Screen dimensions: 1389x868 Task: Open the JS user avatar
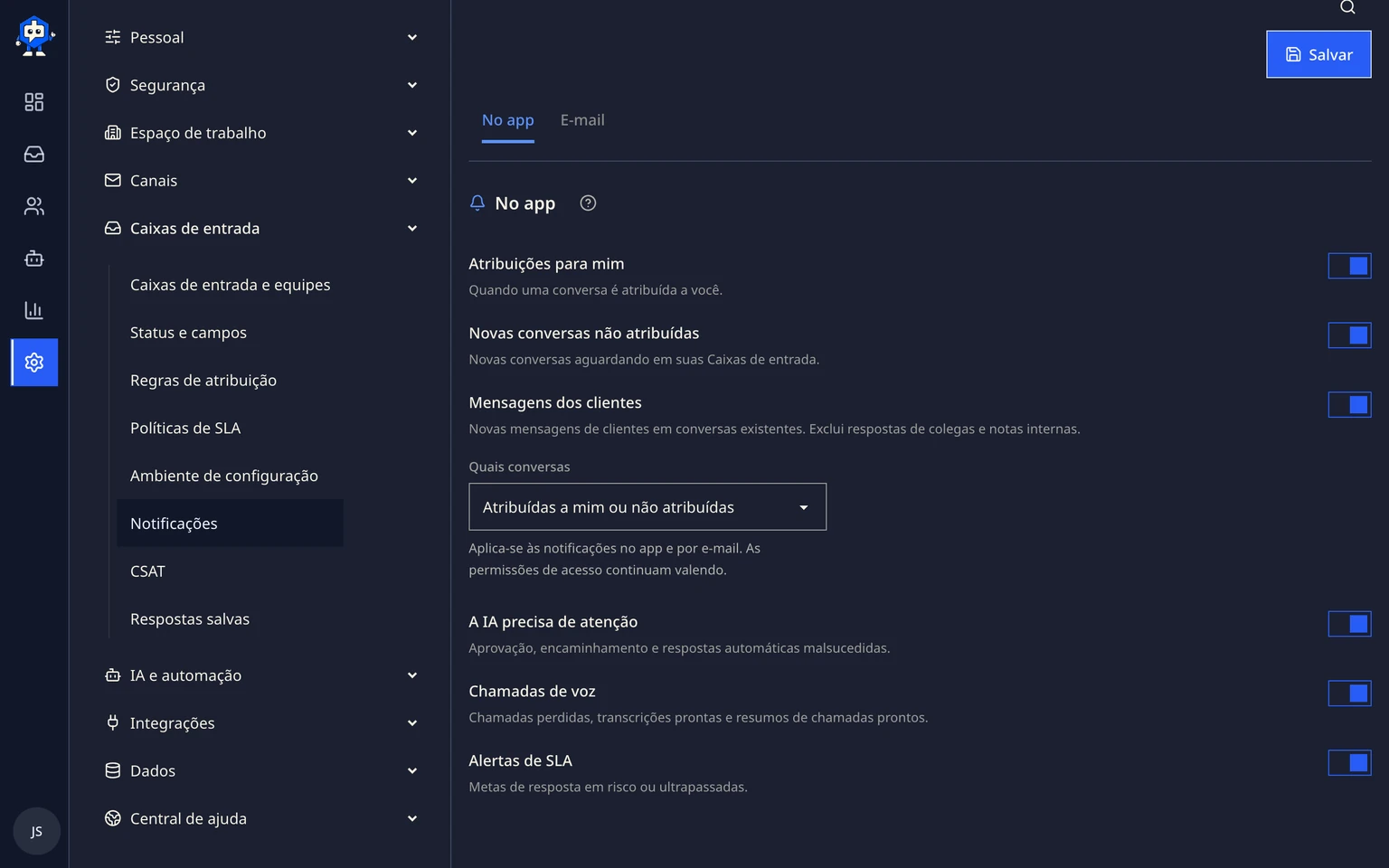[x=36, y=831]
